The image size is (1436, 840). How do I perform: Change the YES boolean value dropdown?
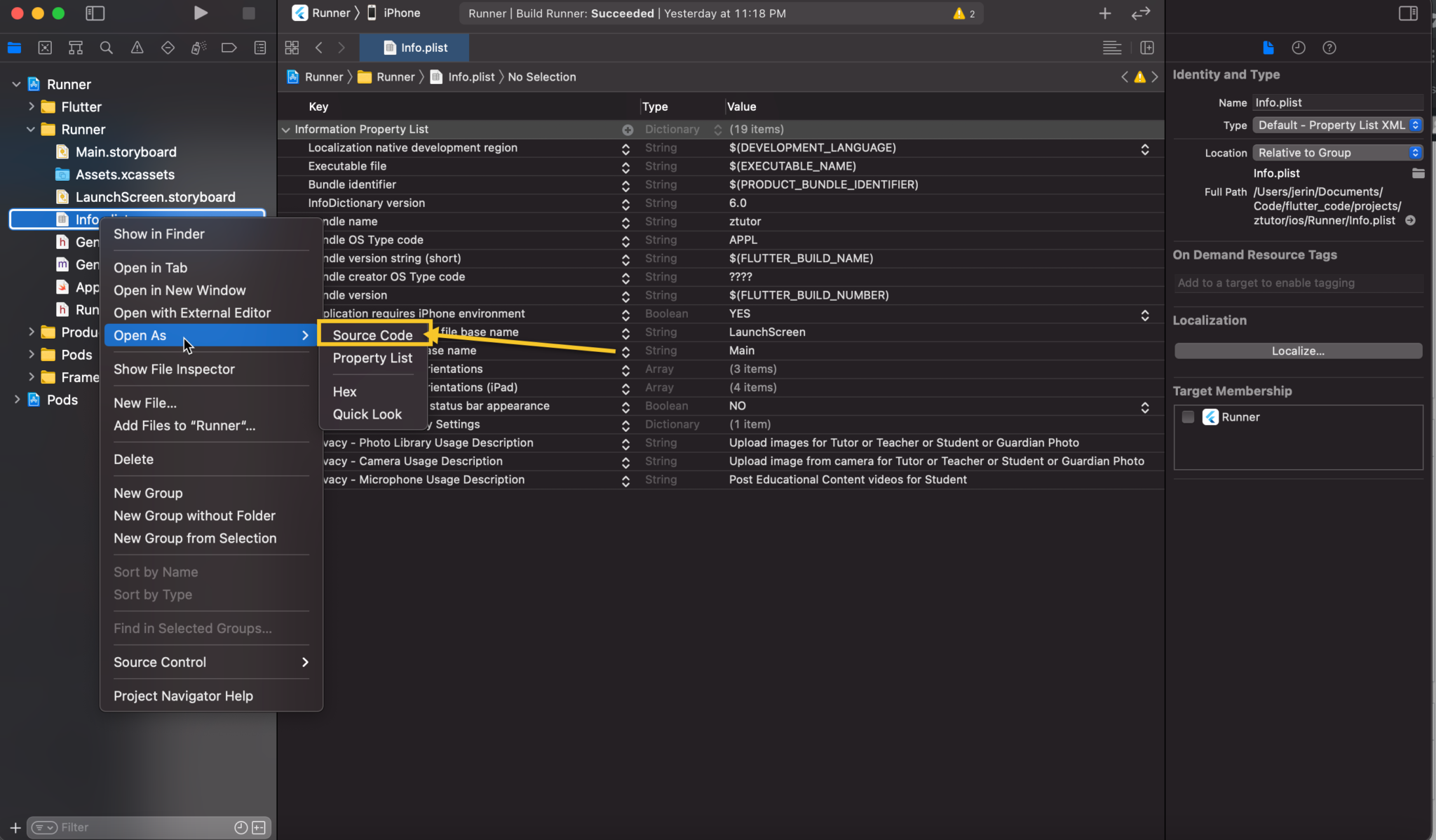click(1144, 315)
